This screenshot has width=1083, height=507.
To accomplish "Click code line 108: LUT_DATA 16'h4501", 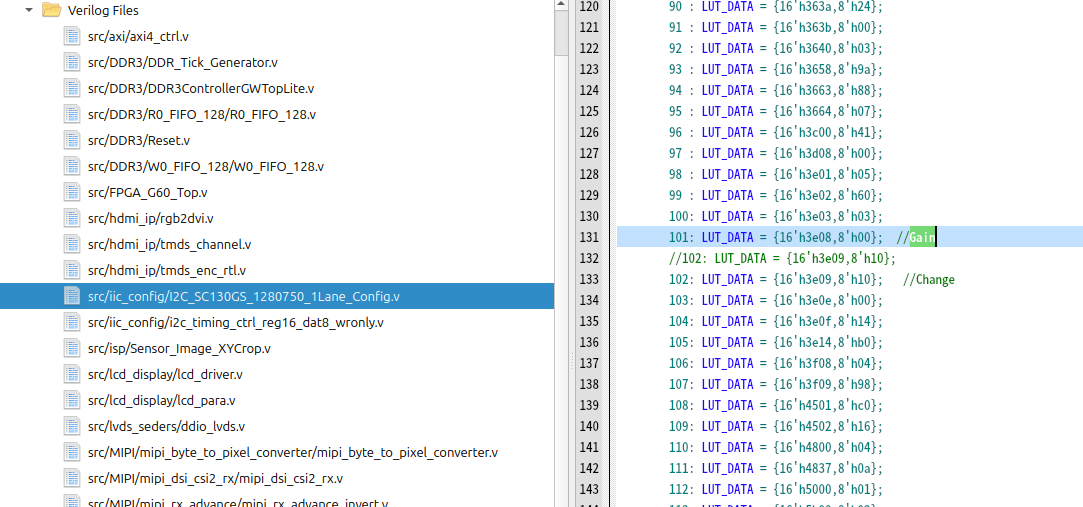I will point(776,405).
